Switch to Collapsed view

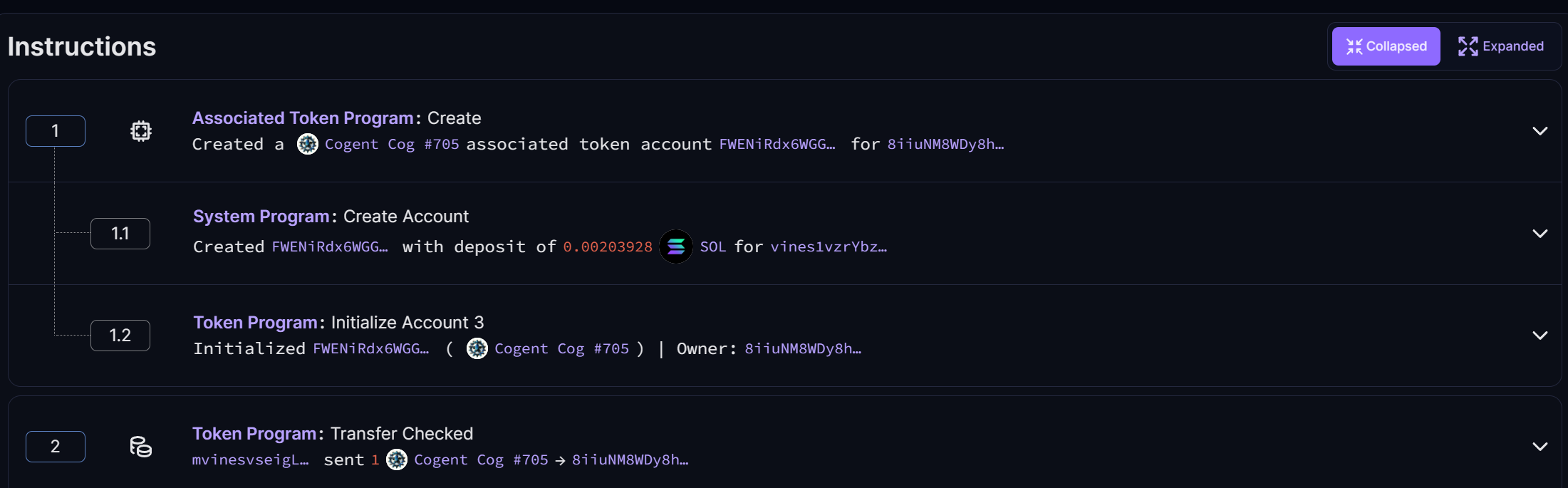(x=1386, y=46)
